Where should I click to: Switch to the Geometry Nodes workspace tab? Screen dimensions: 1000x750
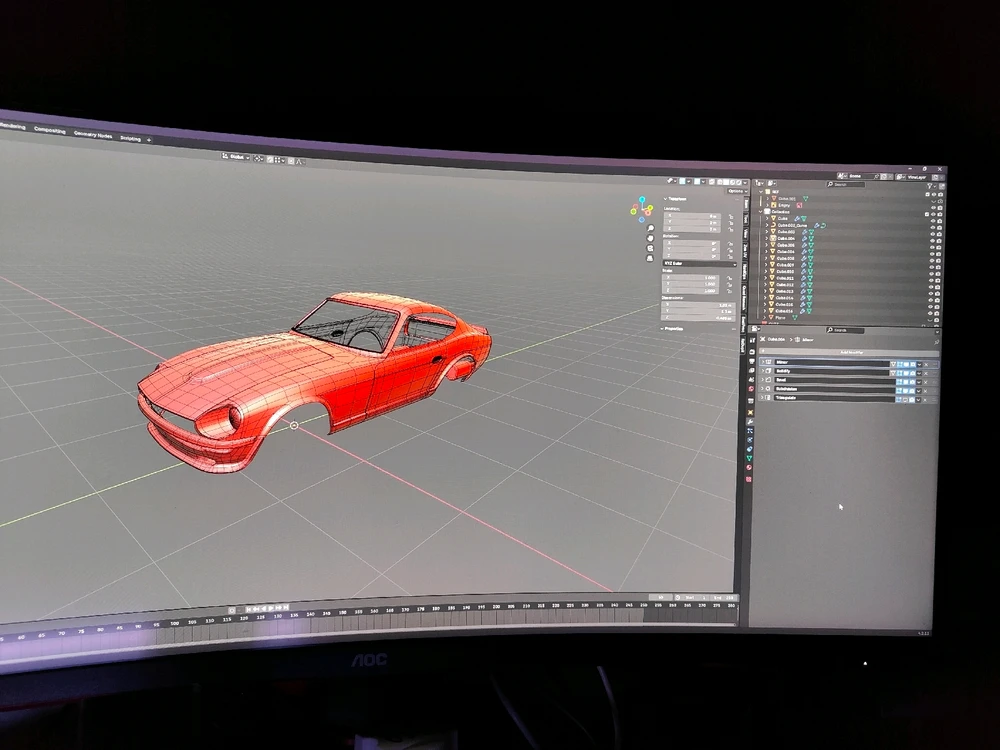pos(92,135)
